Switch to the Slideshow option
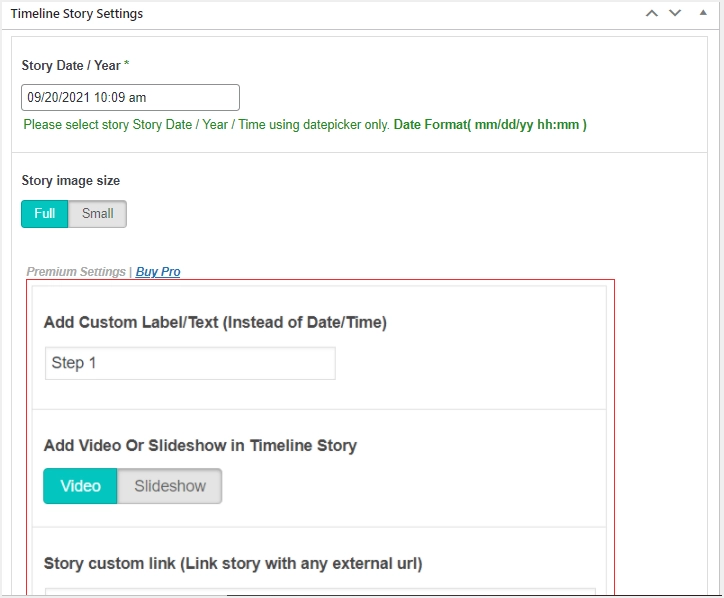Viewport: 724px width, 598px height. click(x=170, y=486)
